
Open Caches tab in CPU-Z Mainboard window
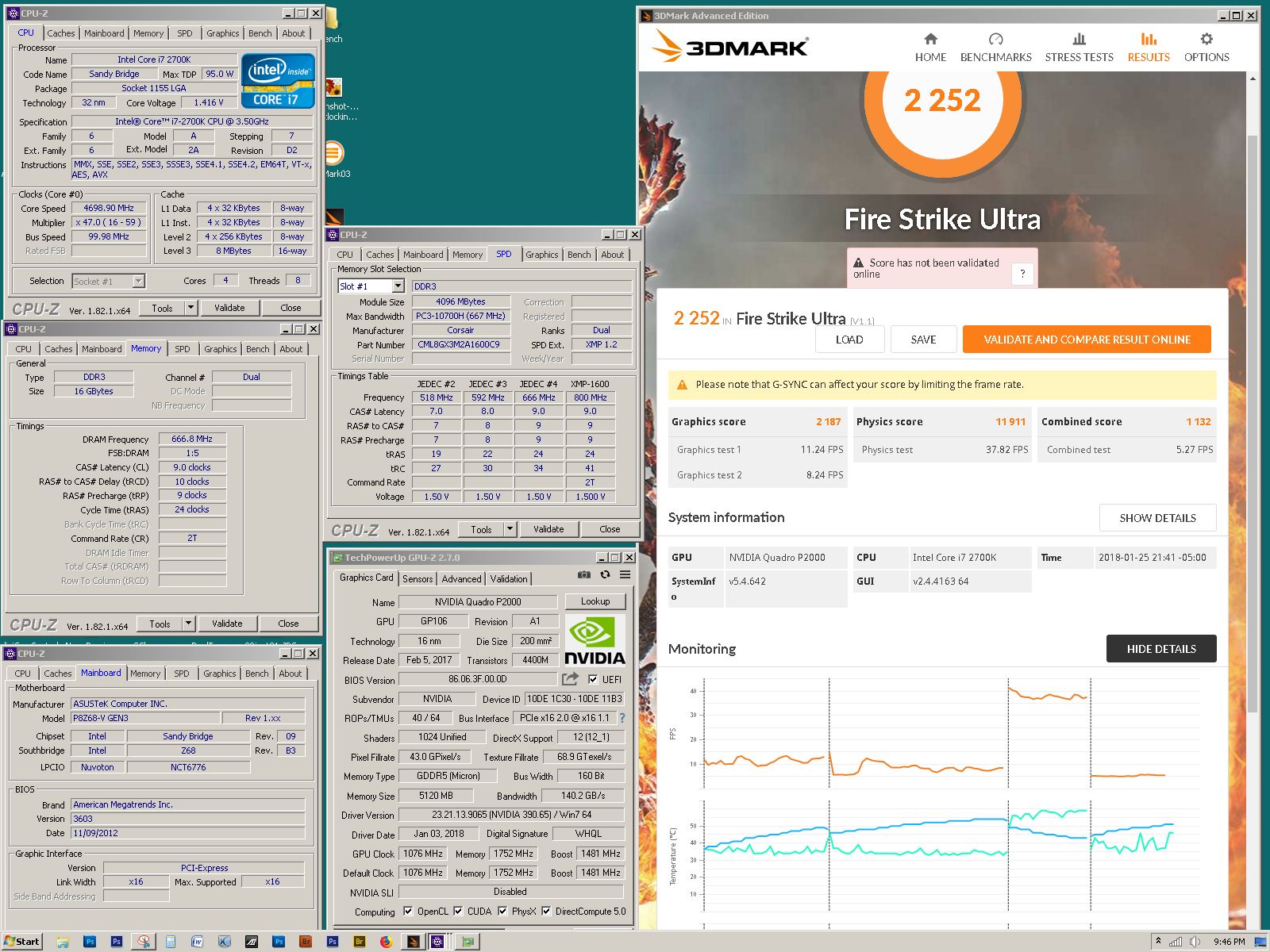tap(57, 673)
